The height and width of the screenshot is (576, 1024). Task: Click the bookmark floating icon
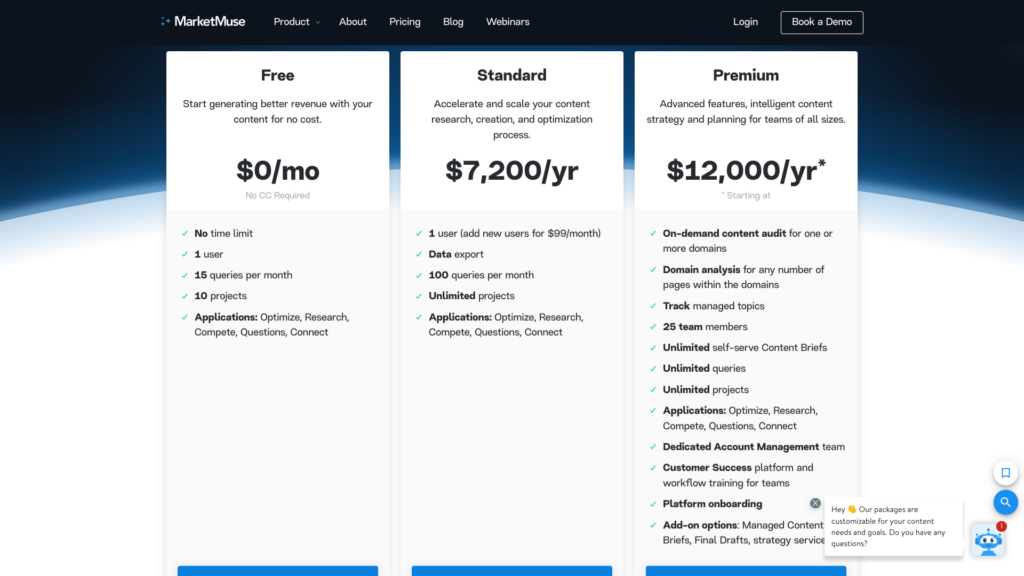(x=1006, y=473)
